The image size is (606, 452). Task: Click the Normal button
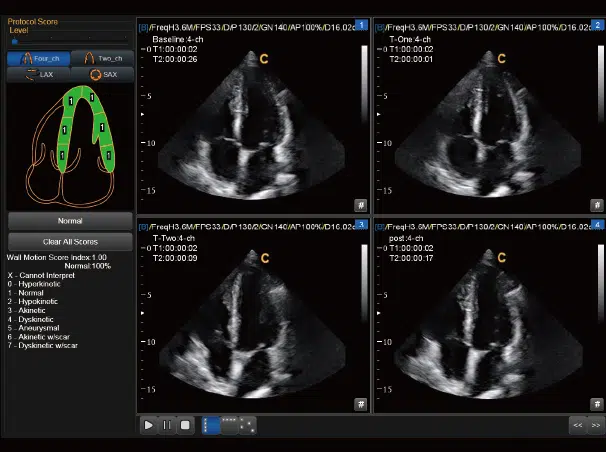pos(70,220)
